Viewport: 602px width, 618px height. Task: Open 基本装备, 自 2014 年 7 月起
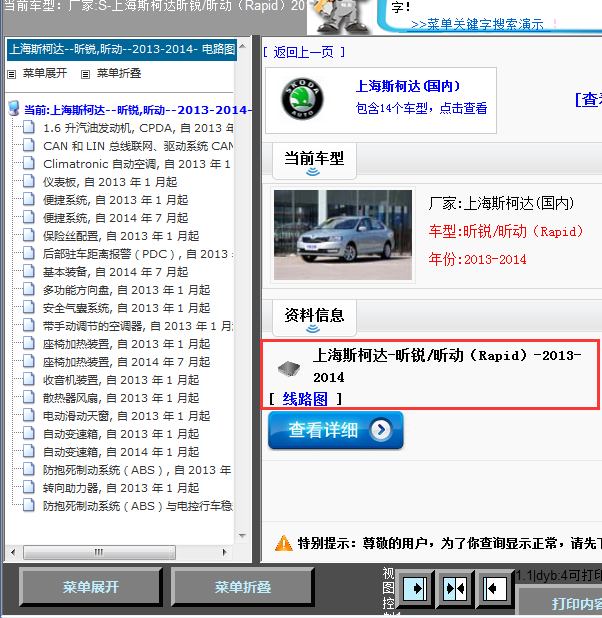[116, 272]
